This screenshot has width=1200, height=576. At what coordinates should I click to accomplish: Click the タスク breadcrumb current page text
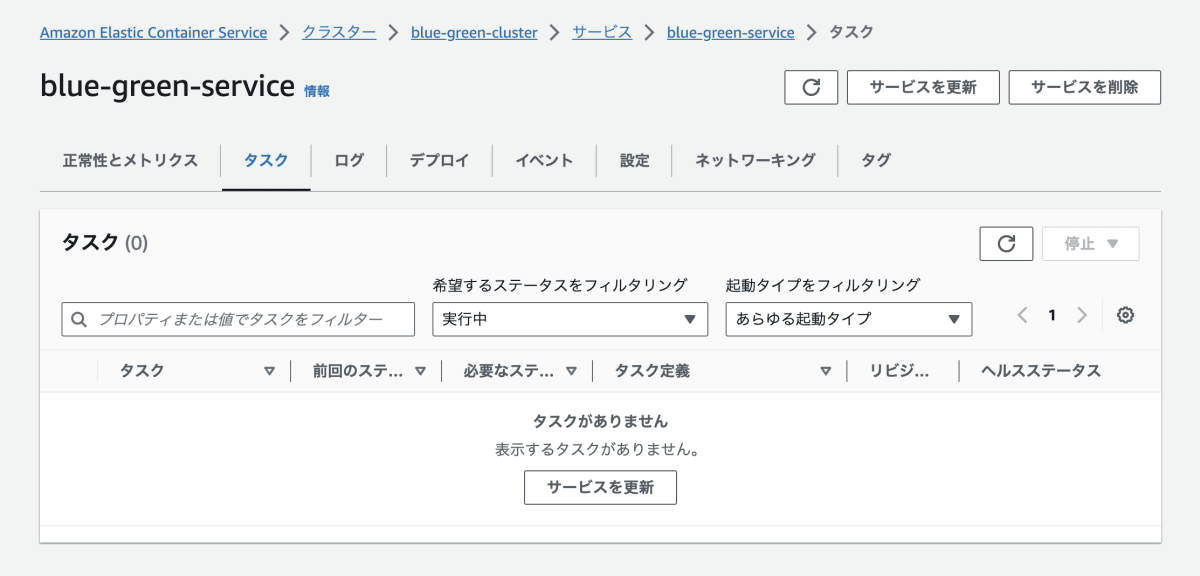click(851, 32)
